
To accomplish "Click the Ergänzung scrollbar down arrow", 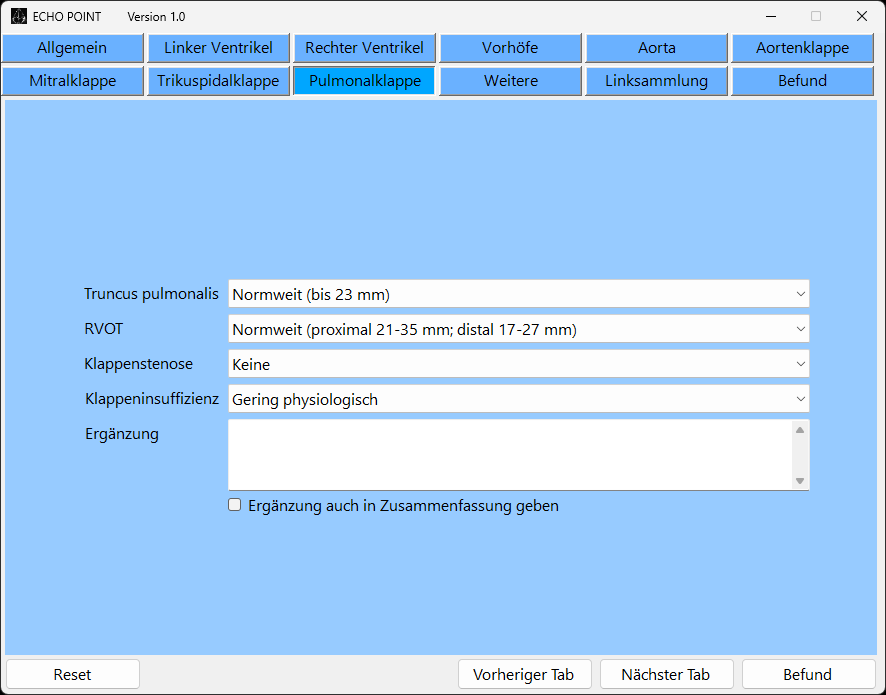I will pyautogui.click(x=799, y=481).
